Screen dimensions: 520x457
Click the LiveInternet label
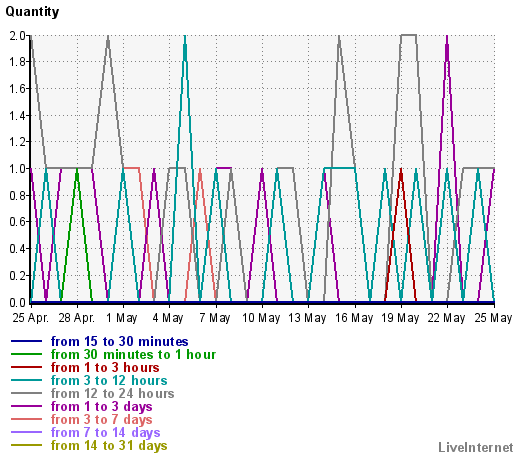pyautogui.click(x=476, y=447)
